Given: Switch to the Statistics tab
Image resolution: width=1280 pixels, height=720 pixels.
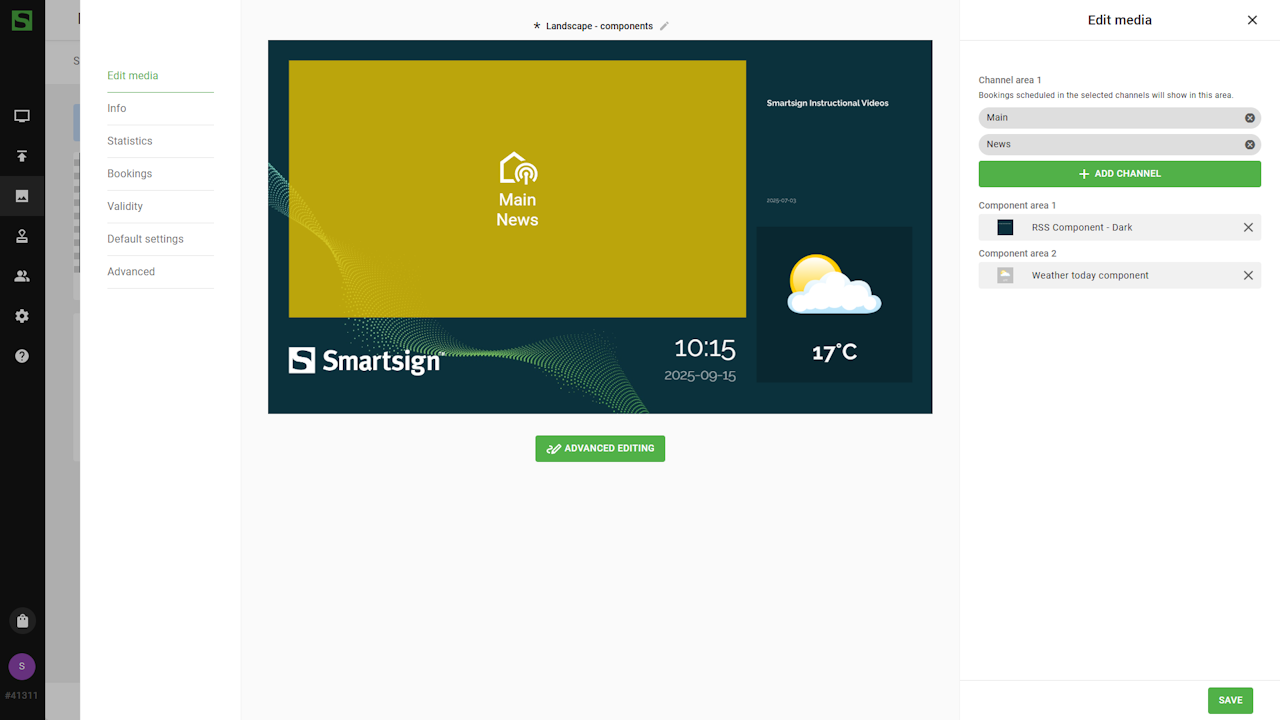Looking at the screenshot, I should coord(130,141).
